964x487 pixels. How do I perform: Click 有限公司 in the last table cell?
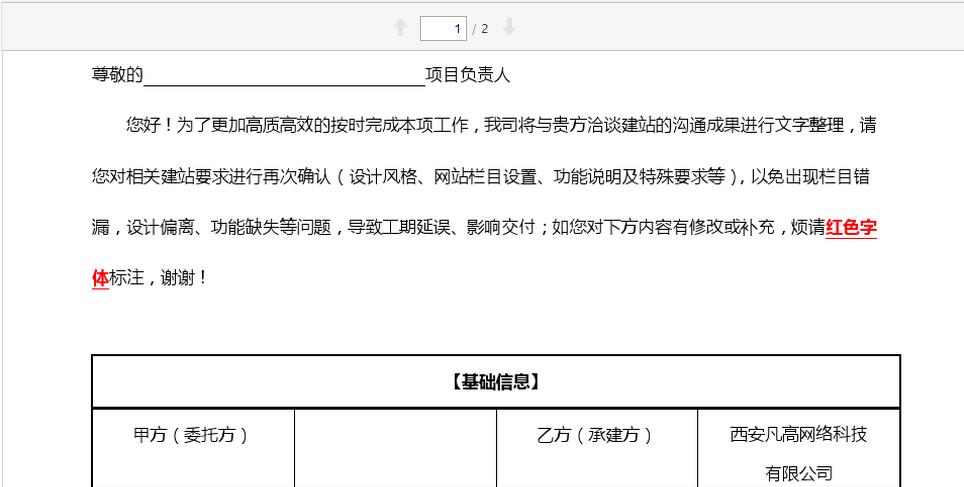[x=798, y=473]
